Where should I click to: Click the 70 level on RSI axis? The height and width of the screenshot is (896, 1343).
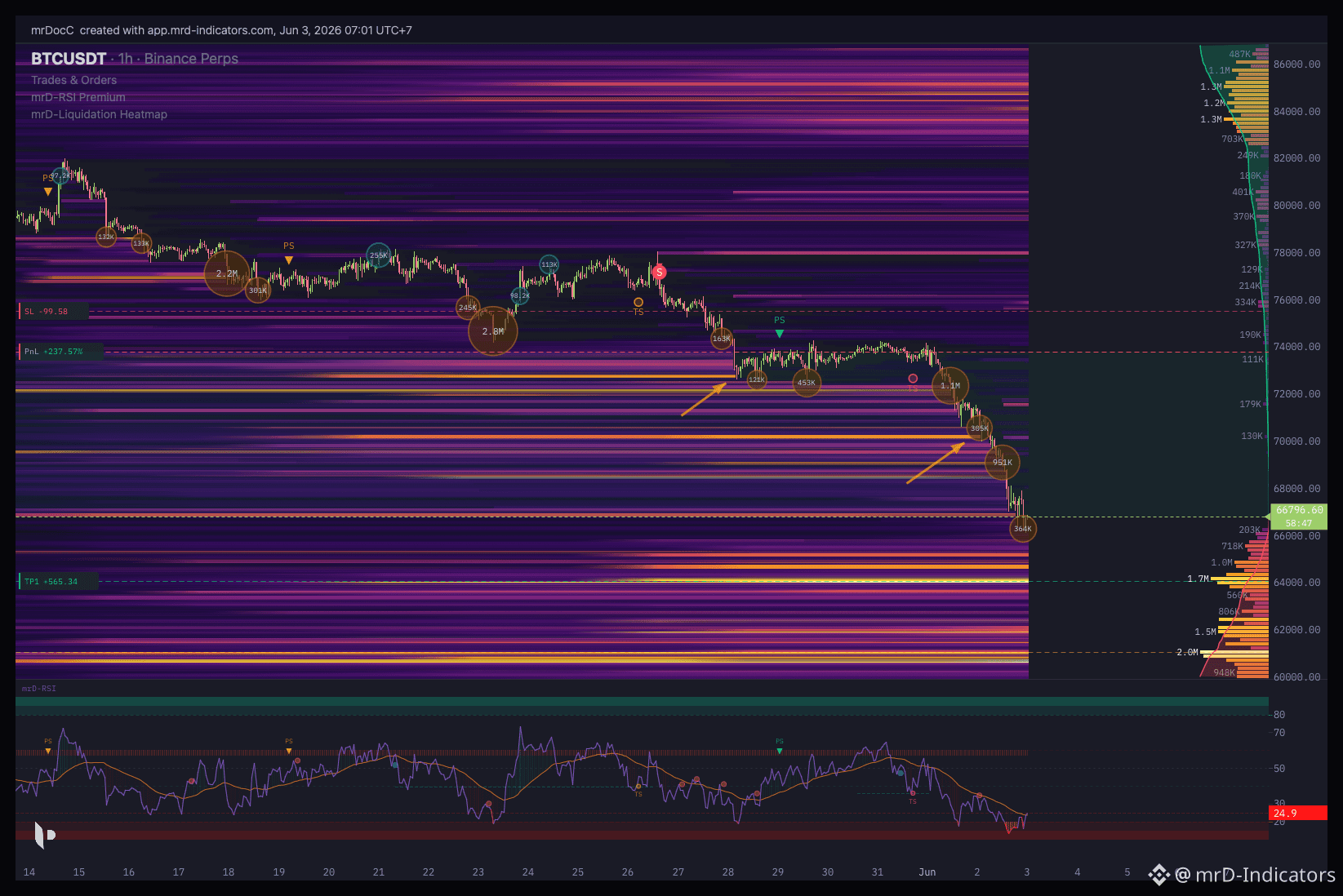1279,733
